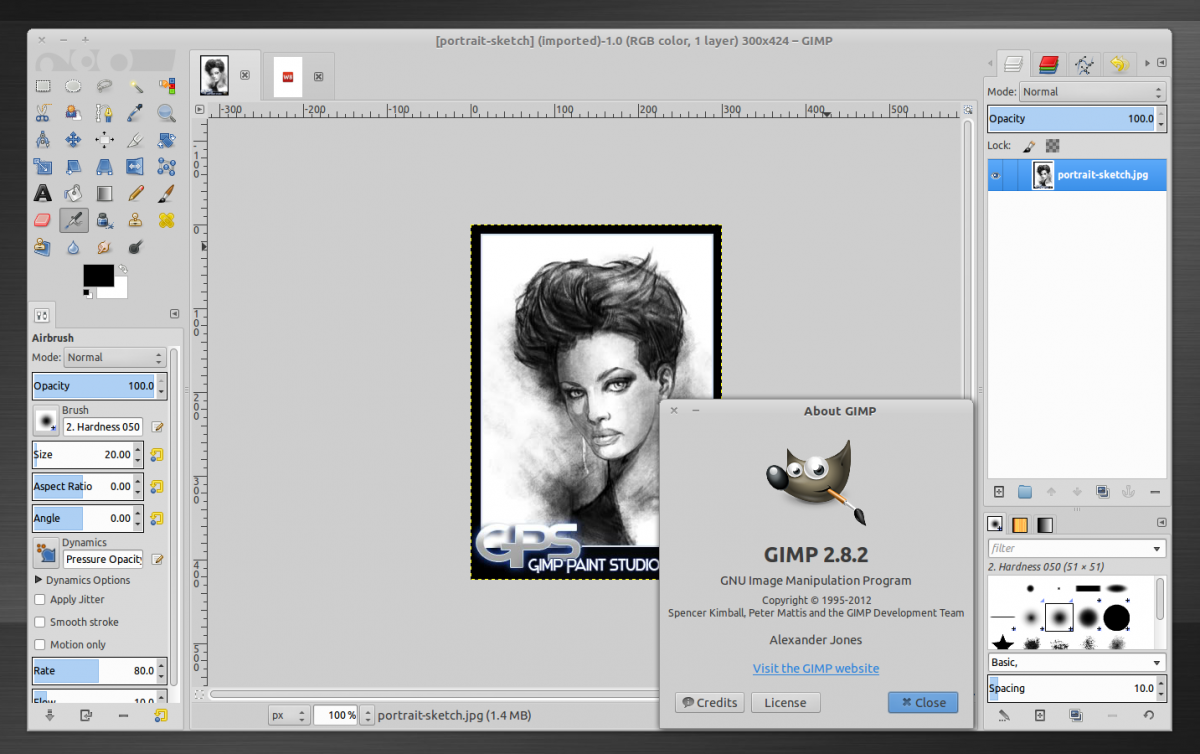Toggle visibility of portrait-sketch.jpg layer
The image size is (1200, 754).
[x=997, y=175]
